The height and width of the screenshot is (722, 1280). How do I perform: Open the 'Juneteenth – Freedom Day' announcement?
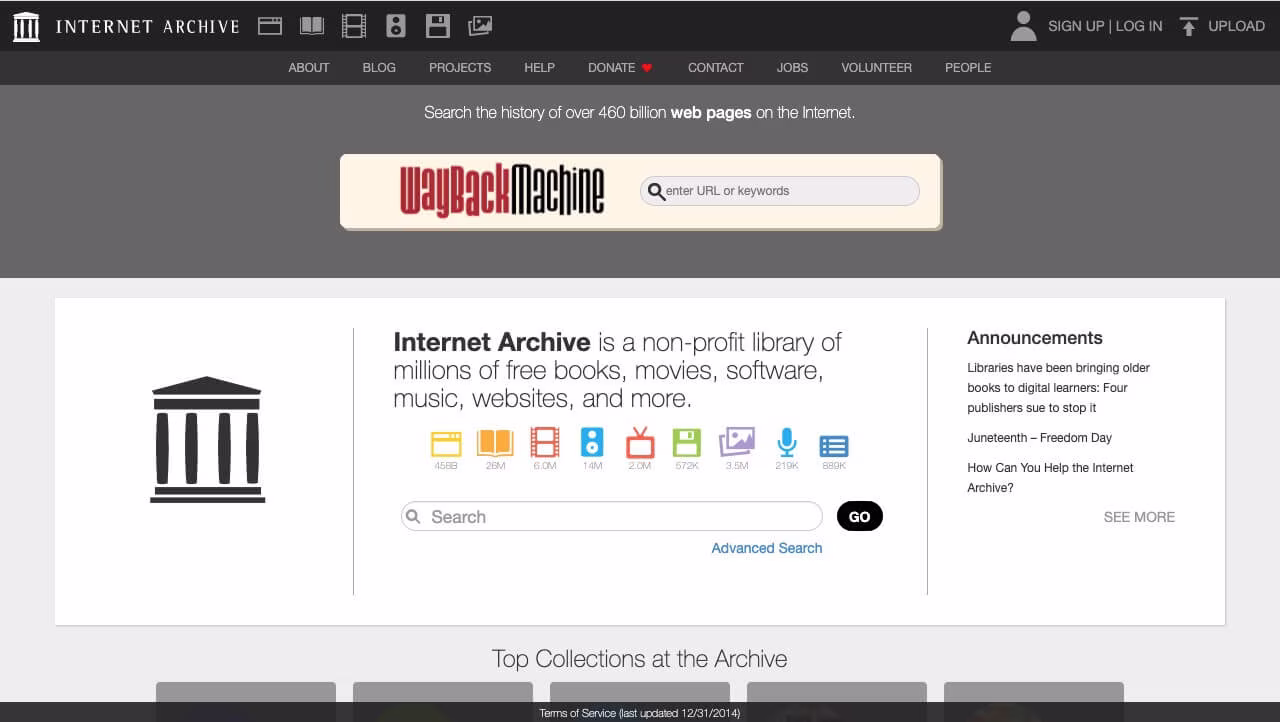[x=1040, y=438]
